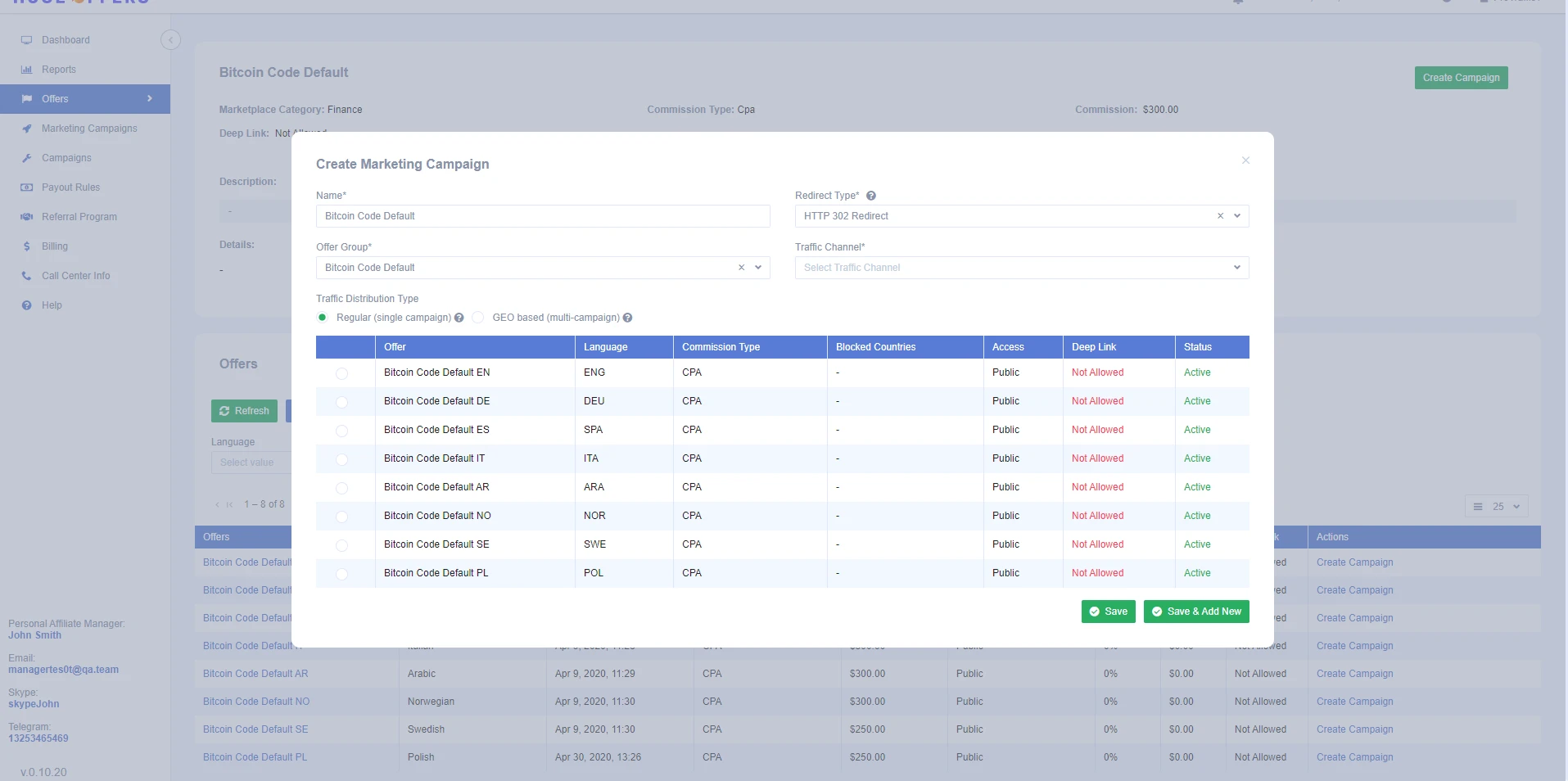
Task: Click the Save & Add New button
Action: point(1196,612)
